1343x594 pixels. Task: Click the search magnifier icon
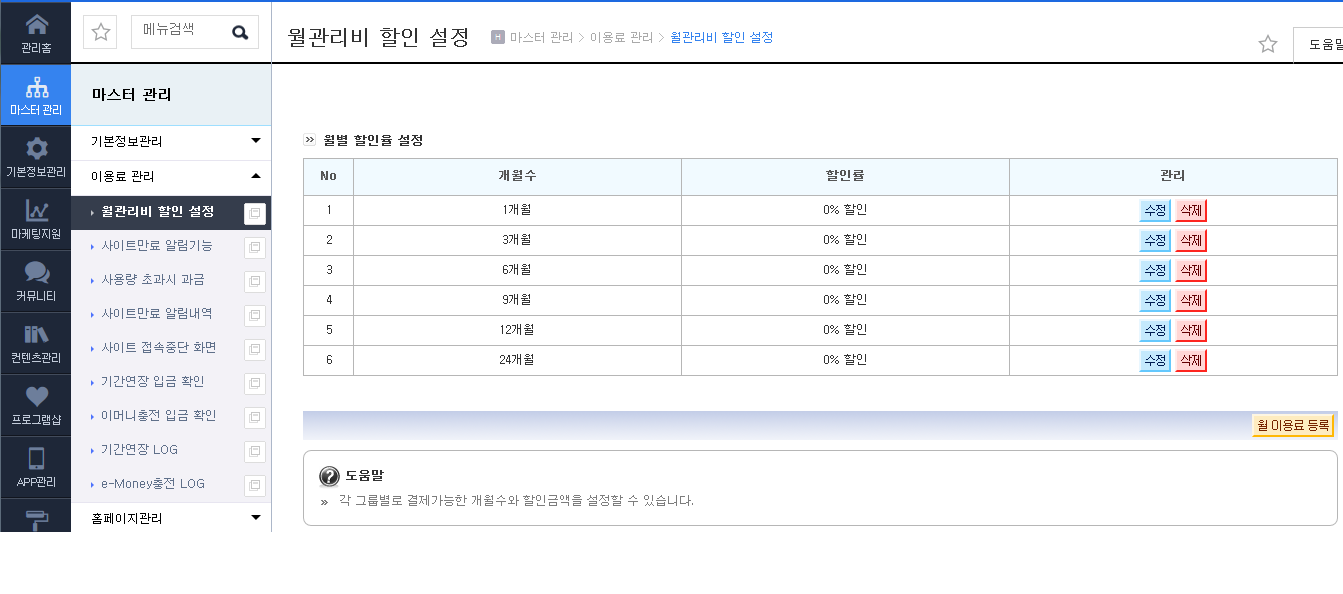(x=240, y=32)
